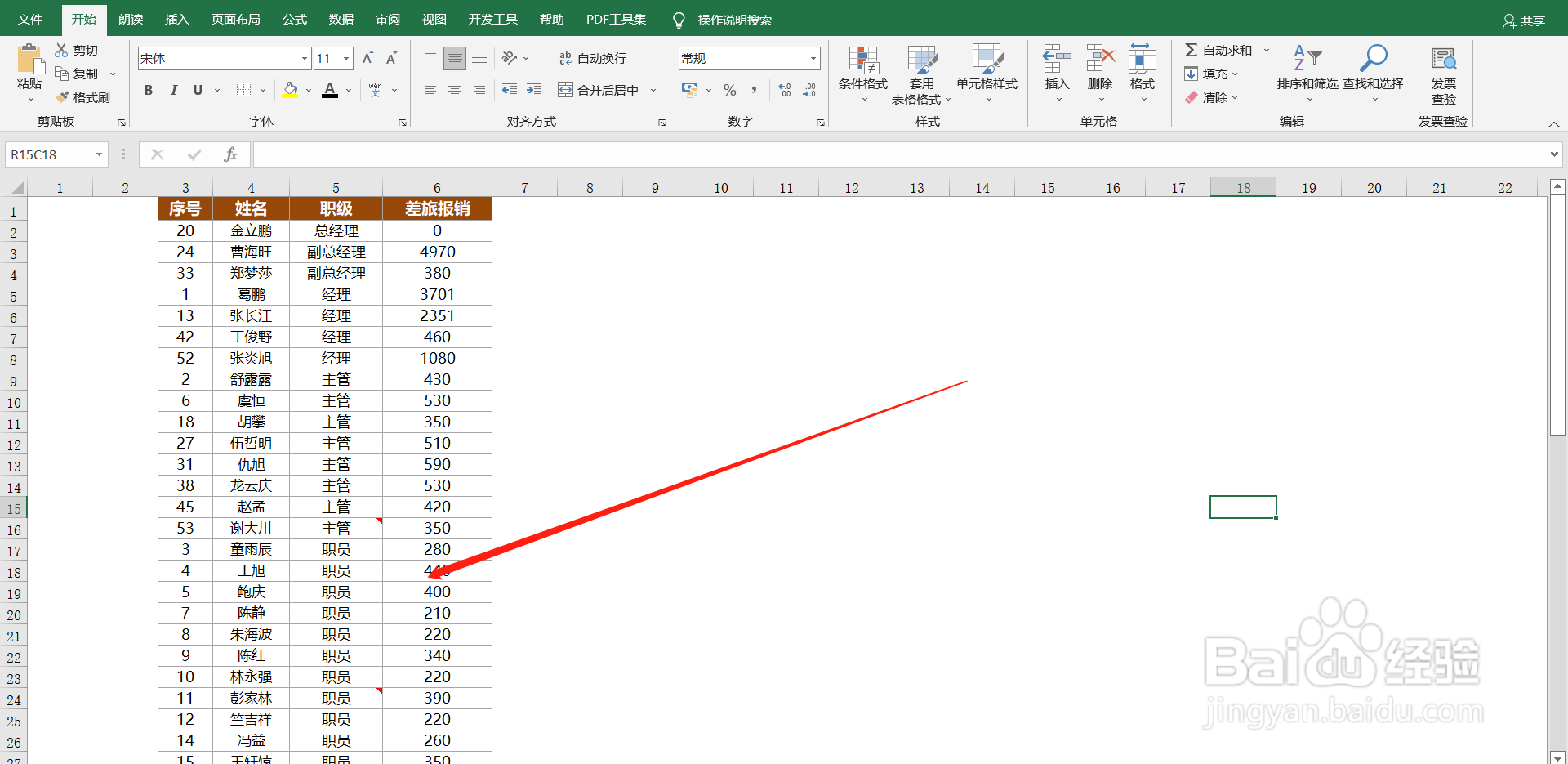Viewport: 1568px width, 764px height.
Task: Toggle center text horizontally
Action: pos(455,90)
